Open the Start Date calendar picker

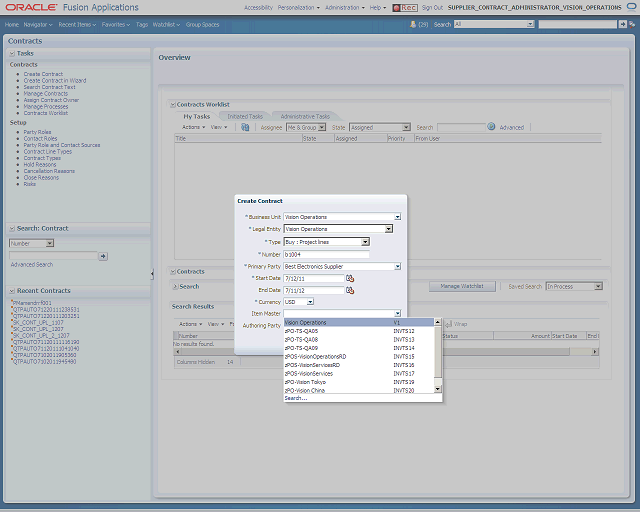pos(350,278)
